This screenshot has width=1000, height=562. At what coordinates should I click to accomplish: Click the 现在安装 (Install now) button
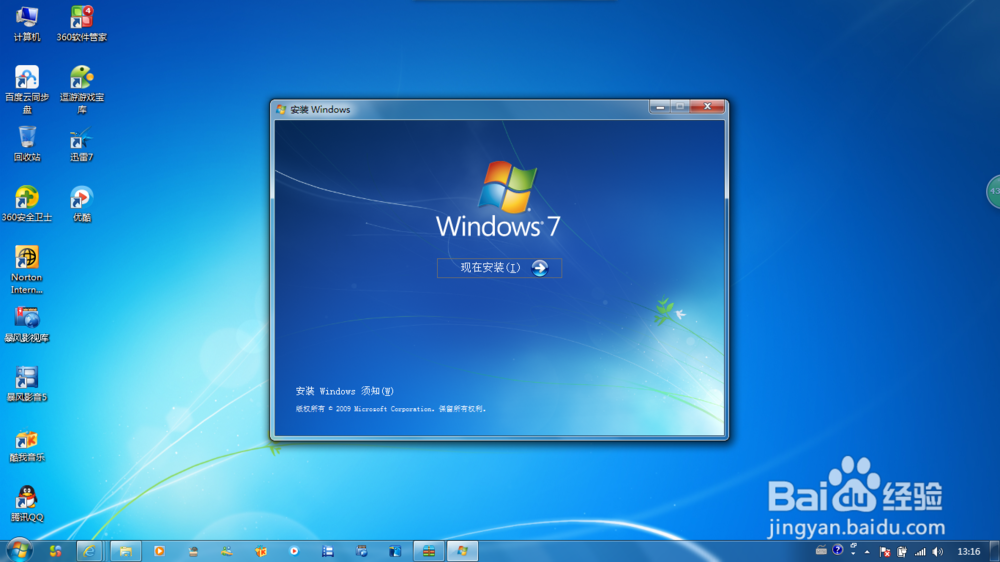pos(499,268)
